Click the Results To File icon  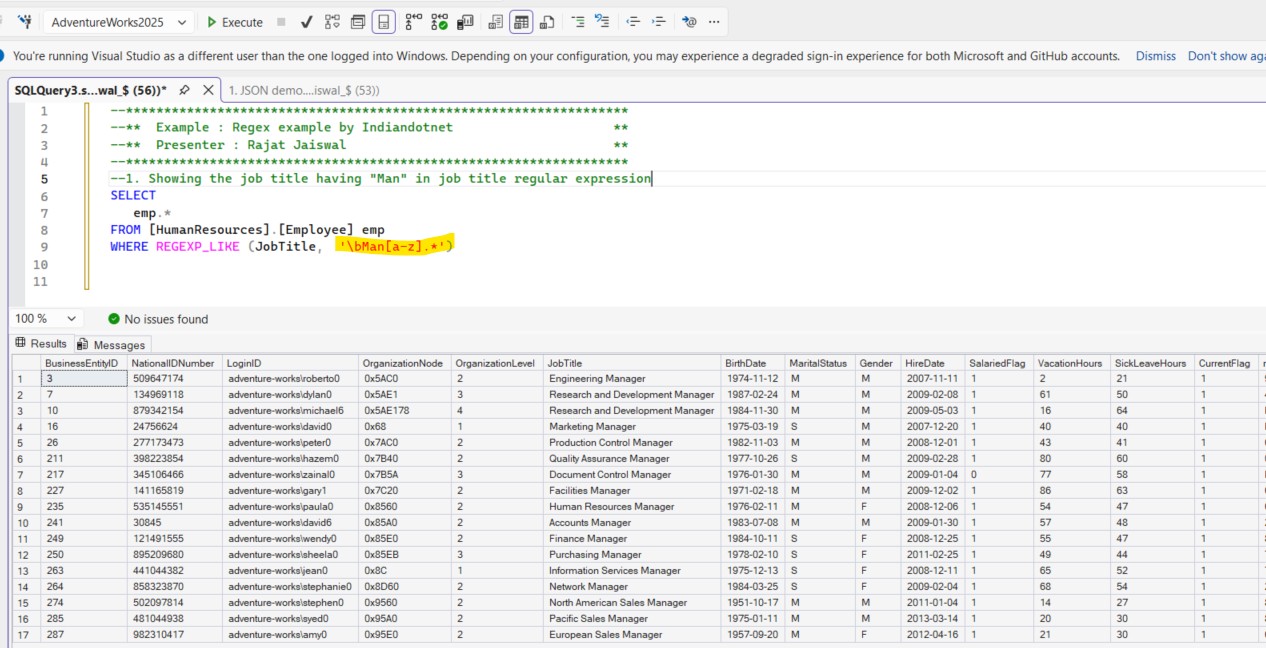coord(548,21)
